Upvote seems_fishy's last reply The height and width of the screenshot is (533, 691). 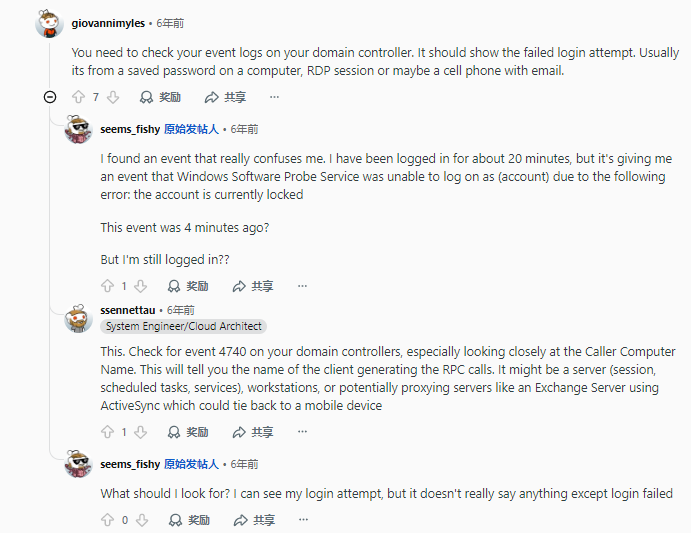click(107, 520)
